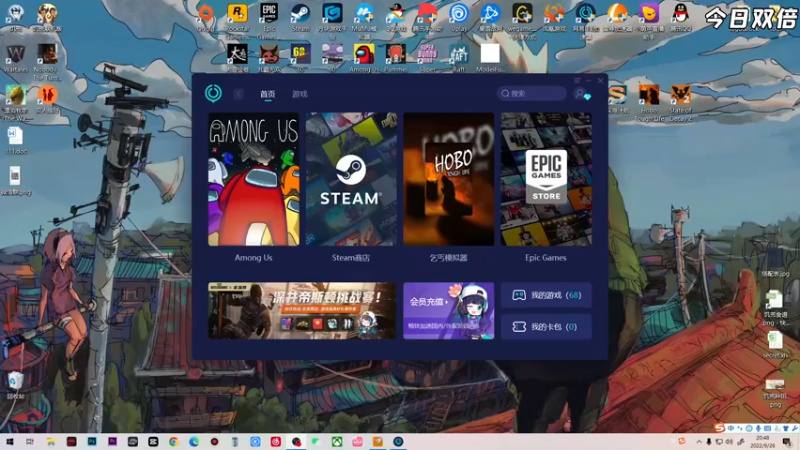Open the Steam desktop shortcut

click(x=301, y=18)
